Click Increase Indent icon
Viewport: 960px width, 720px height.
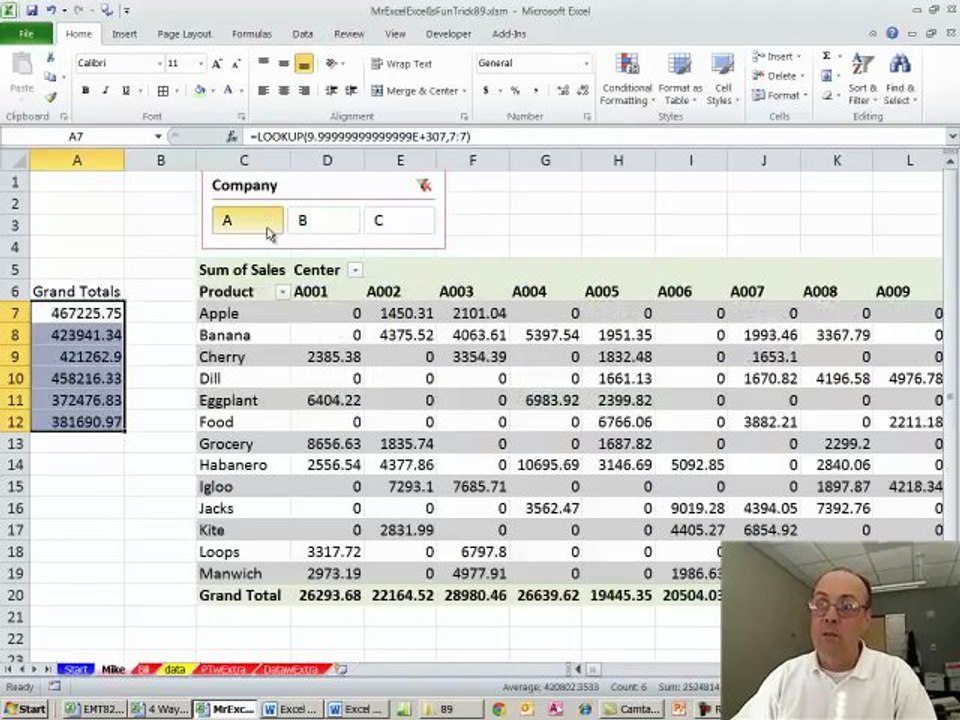tap(351, 91)
